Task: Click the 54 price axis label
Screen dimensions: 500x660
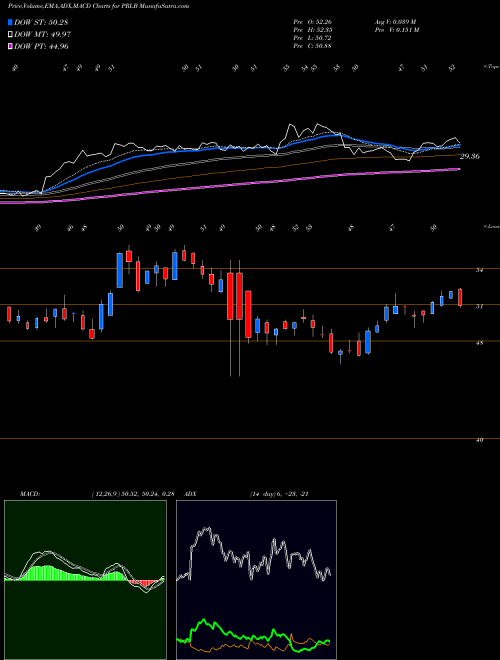Action: click(479, 270)
